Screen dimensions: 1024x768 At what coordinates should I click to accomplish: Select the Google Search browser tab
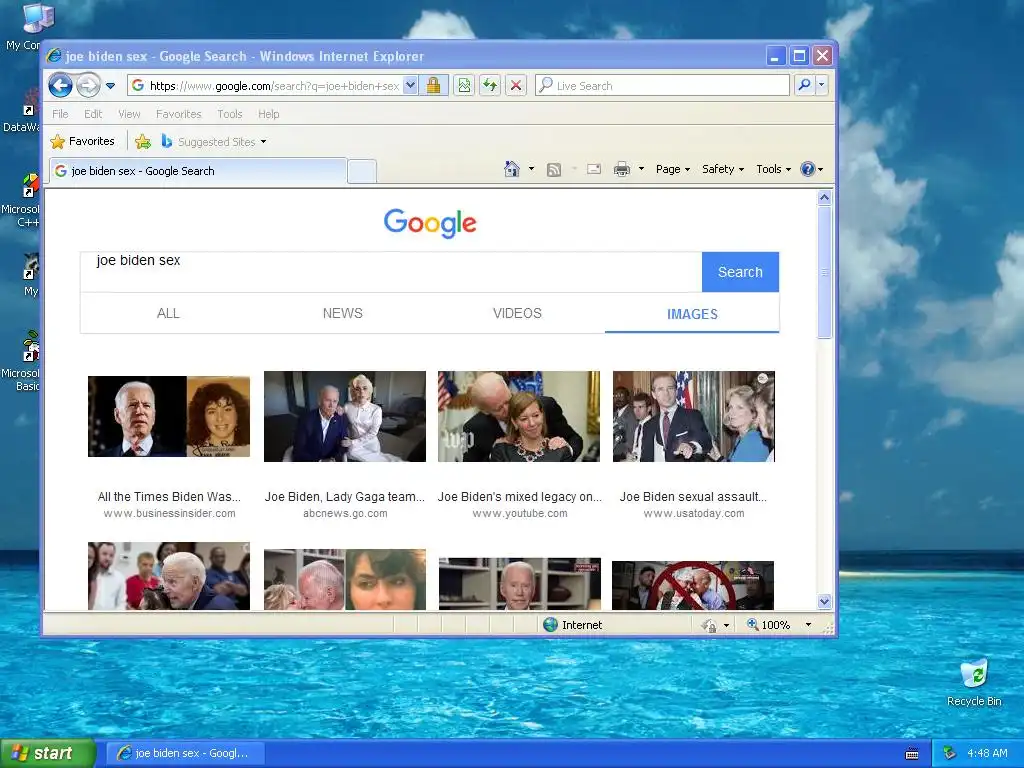197,171
